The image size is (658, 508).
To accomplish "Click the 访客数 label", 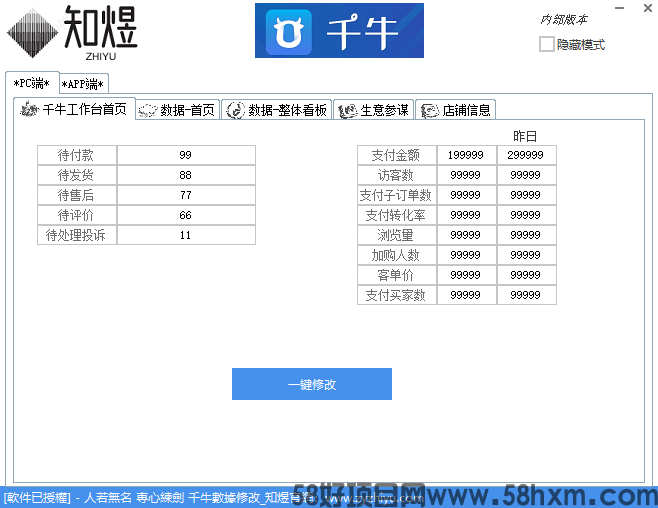I will click(396, 175).
